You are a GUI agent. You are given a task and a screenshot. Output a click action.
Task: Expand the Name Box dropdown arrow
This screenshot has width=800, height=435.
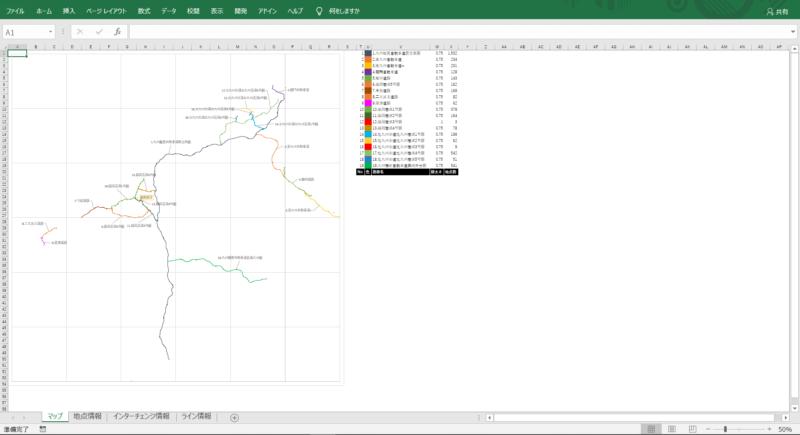(x=50, y=32)
